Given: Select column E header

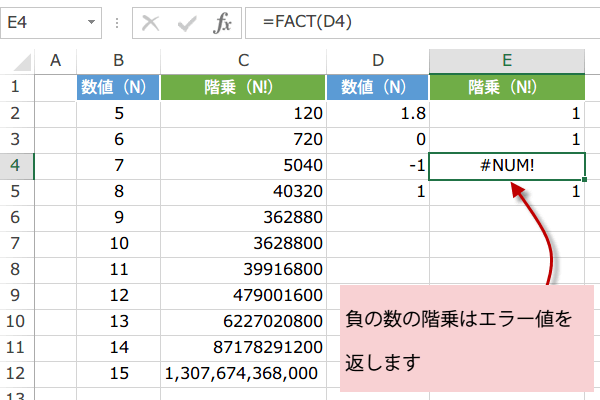Looking at the screenshot, I should (507, 60).
